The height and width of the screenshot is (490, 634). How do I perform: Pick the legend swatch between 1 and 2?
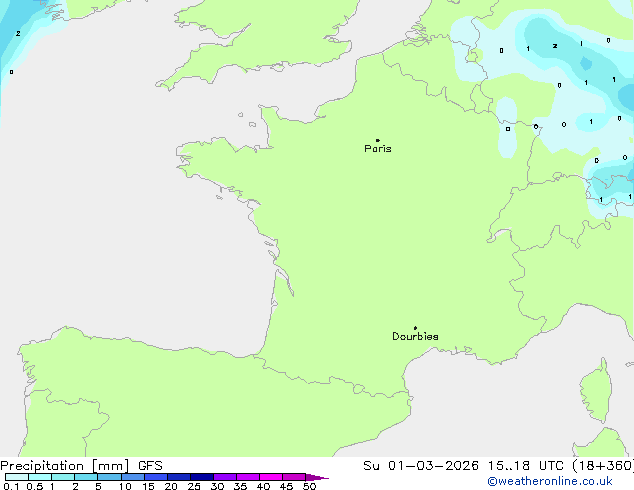pyautogui.click(x=63, y=477)
